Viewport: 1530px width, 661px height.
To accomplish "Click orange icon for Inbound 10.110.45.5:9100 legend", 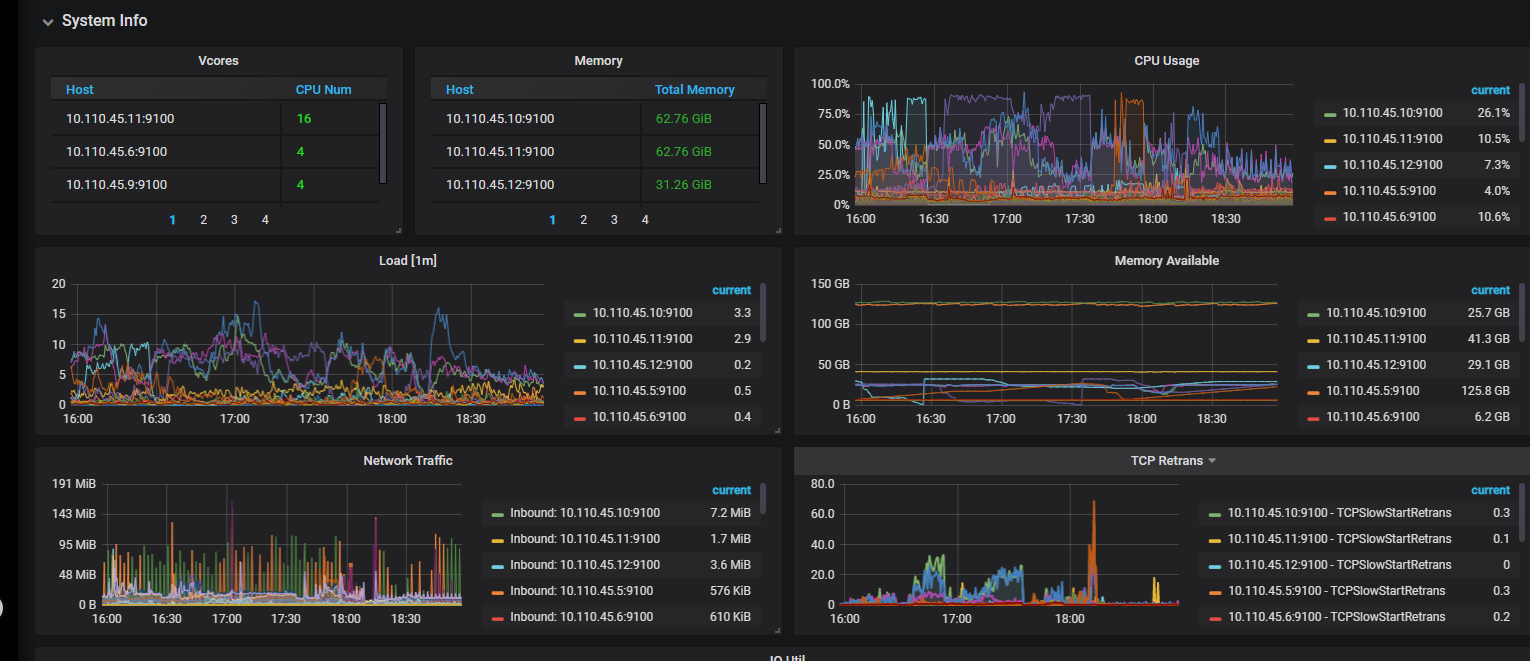I will click(x=497, y=591).
